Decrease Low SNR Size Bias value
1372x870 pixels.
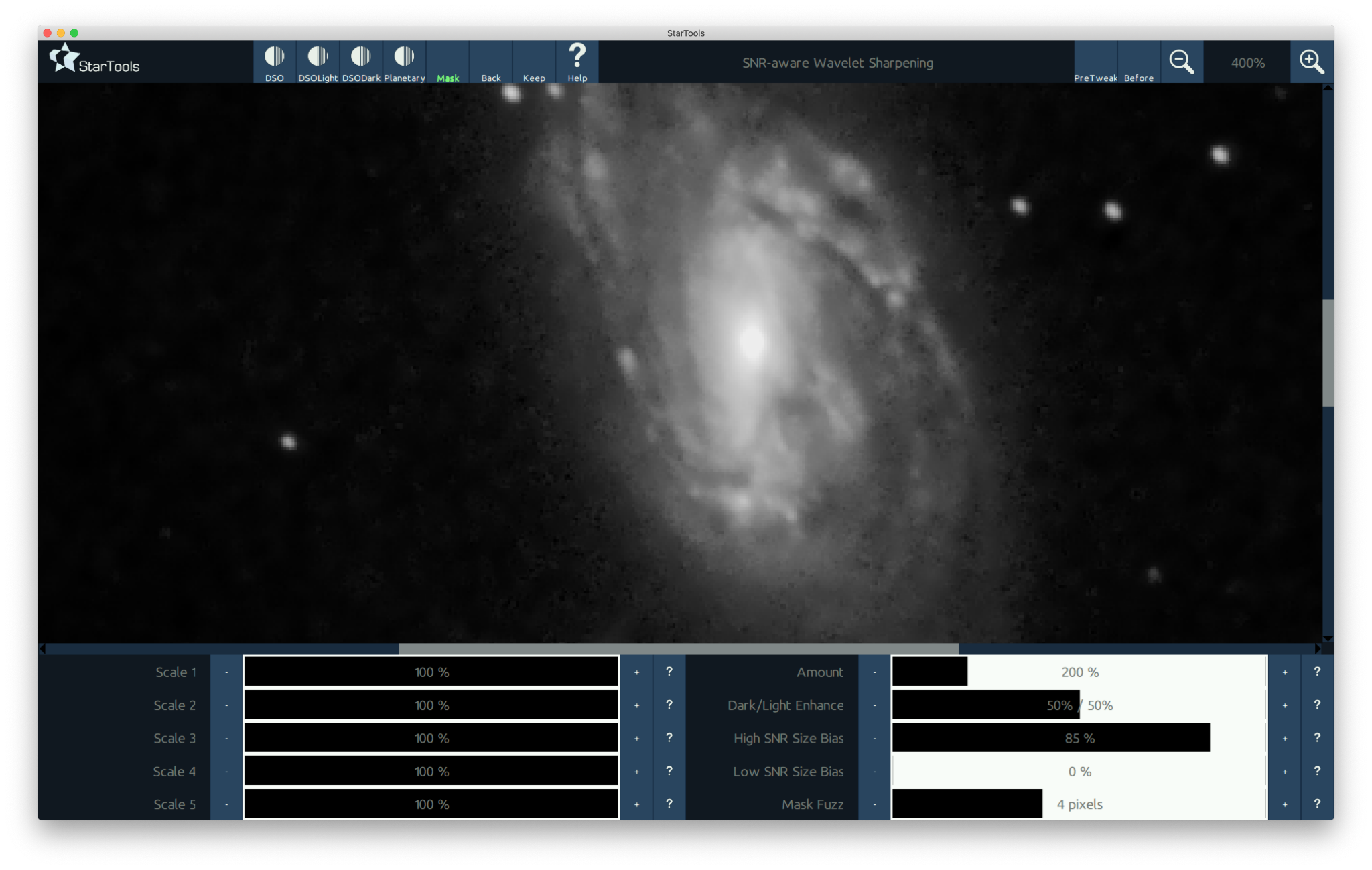click(874, 771)
